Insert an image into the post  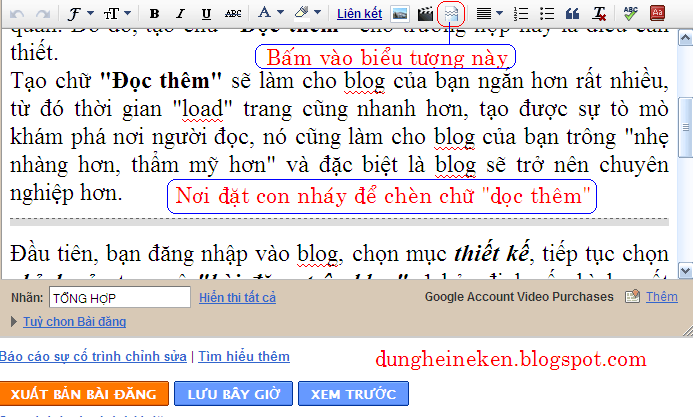[400, 14]
